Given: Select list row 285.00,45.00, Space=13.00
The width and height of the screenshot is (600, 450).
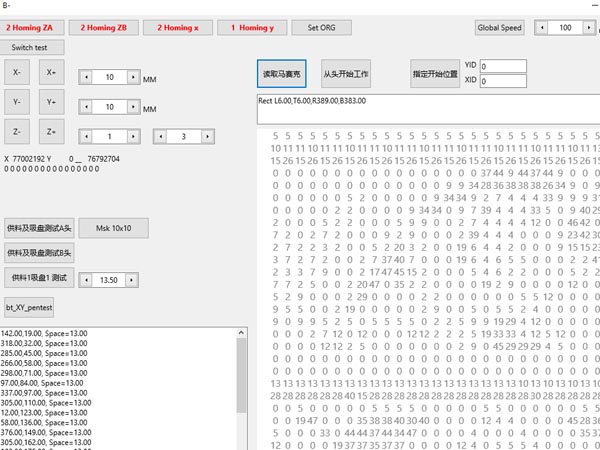Looking at the screenshot, I should 44,353.
